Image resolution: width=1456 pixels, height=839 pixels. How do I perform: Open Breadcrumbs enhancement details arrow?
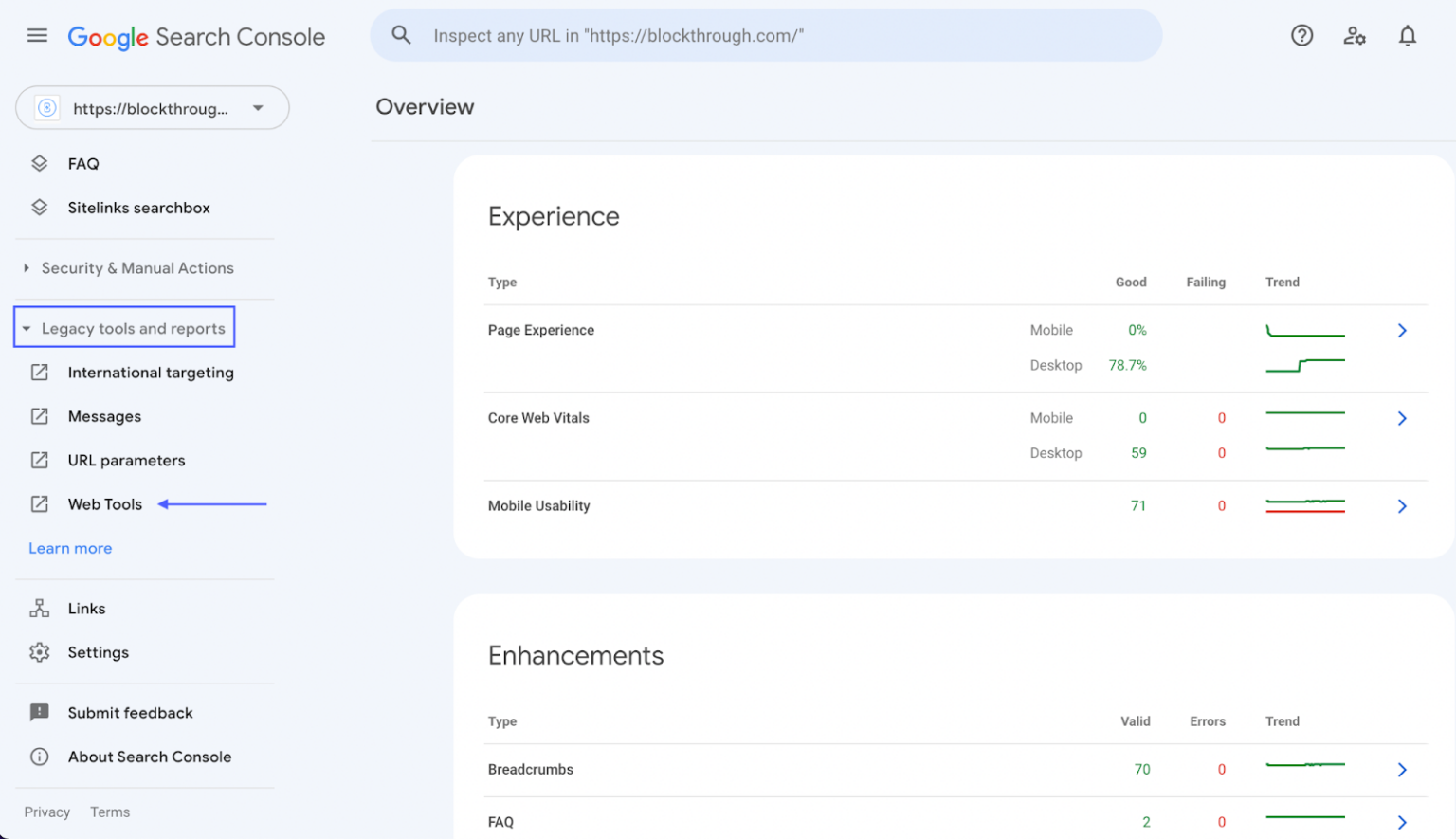pos(1402,770)
